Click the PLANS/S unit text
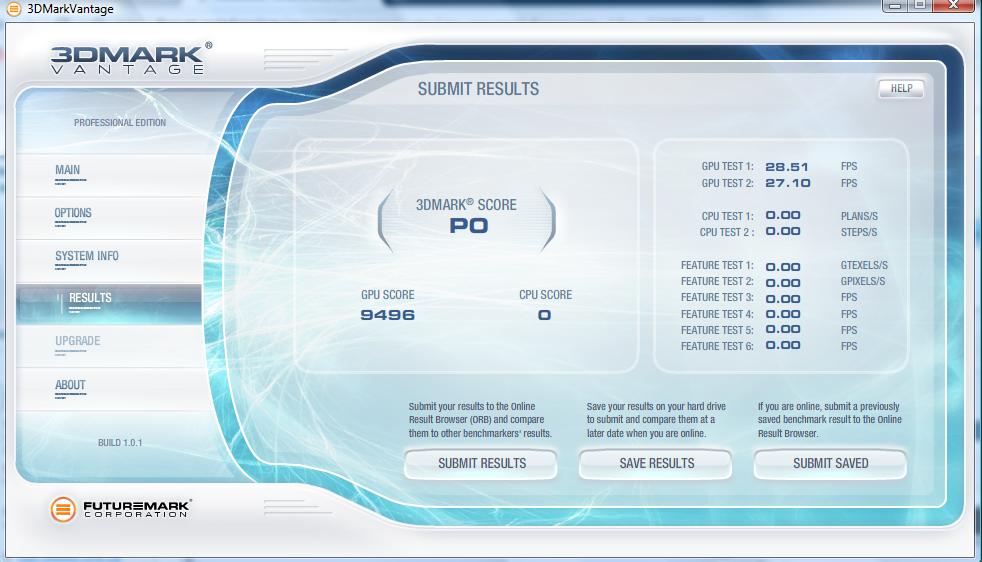 tap(859, 216)
